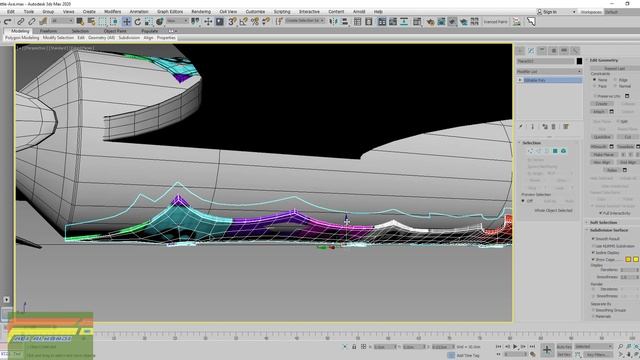The image size is (640, 360).
Task: Click the Align tool icon
Action: 344,22
